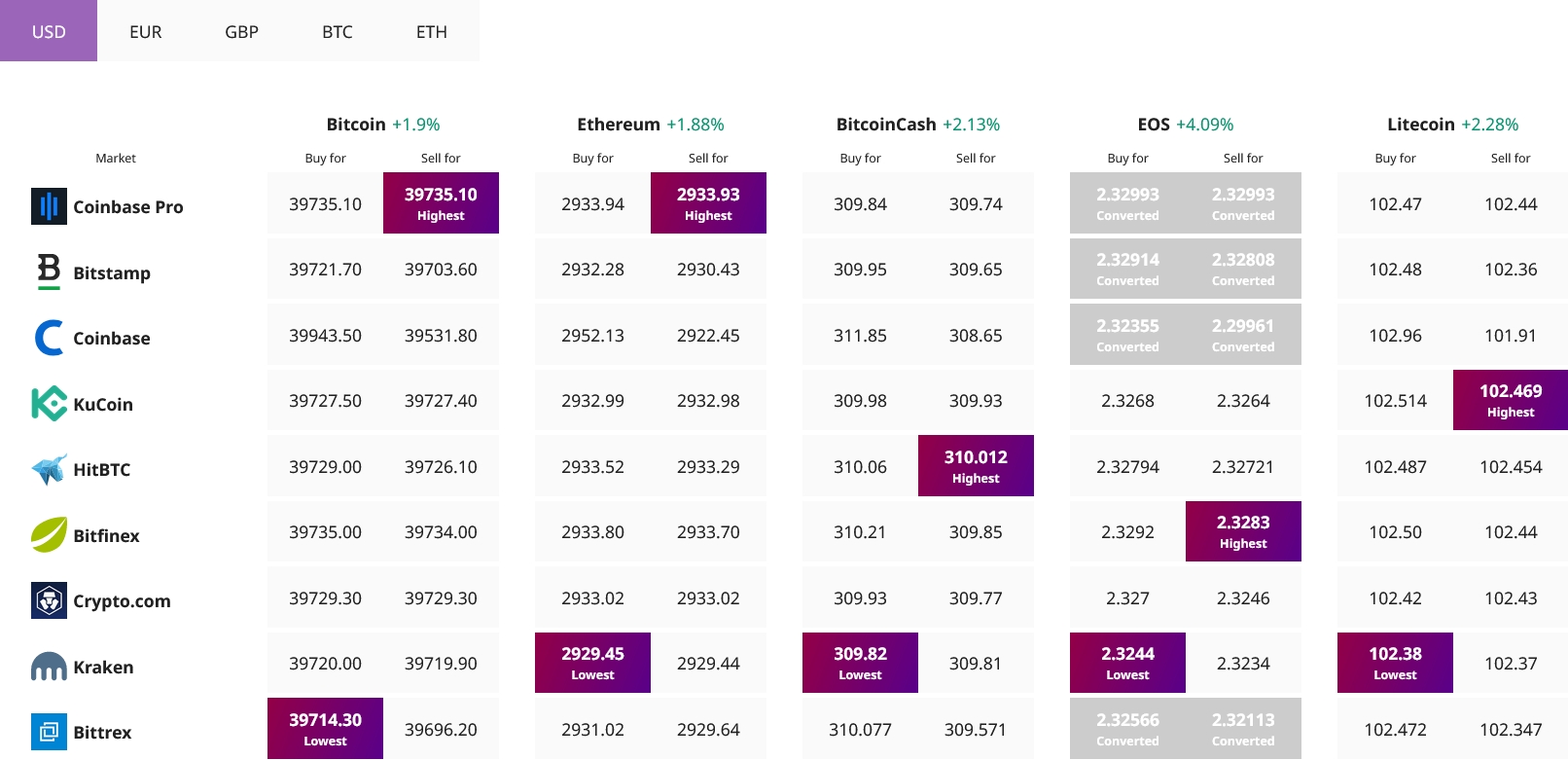The height and width of the screenshot is (760, 1568).
Task: Click Bitfinex Bitcoin sell price 39734.00
Action: (x=441, y=531)
